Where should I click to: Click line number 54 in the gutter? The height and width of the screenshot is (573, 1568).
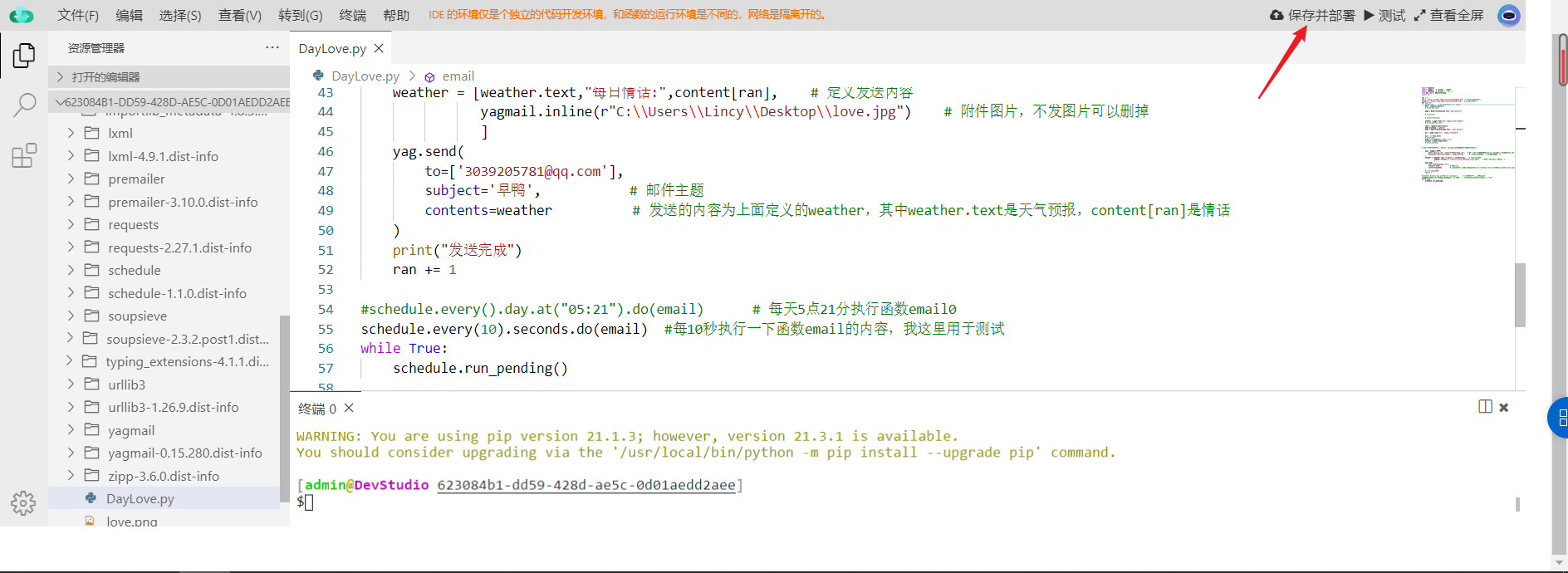point(326,309)
